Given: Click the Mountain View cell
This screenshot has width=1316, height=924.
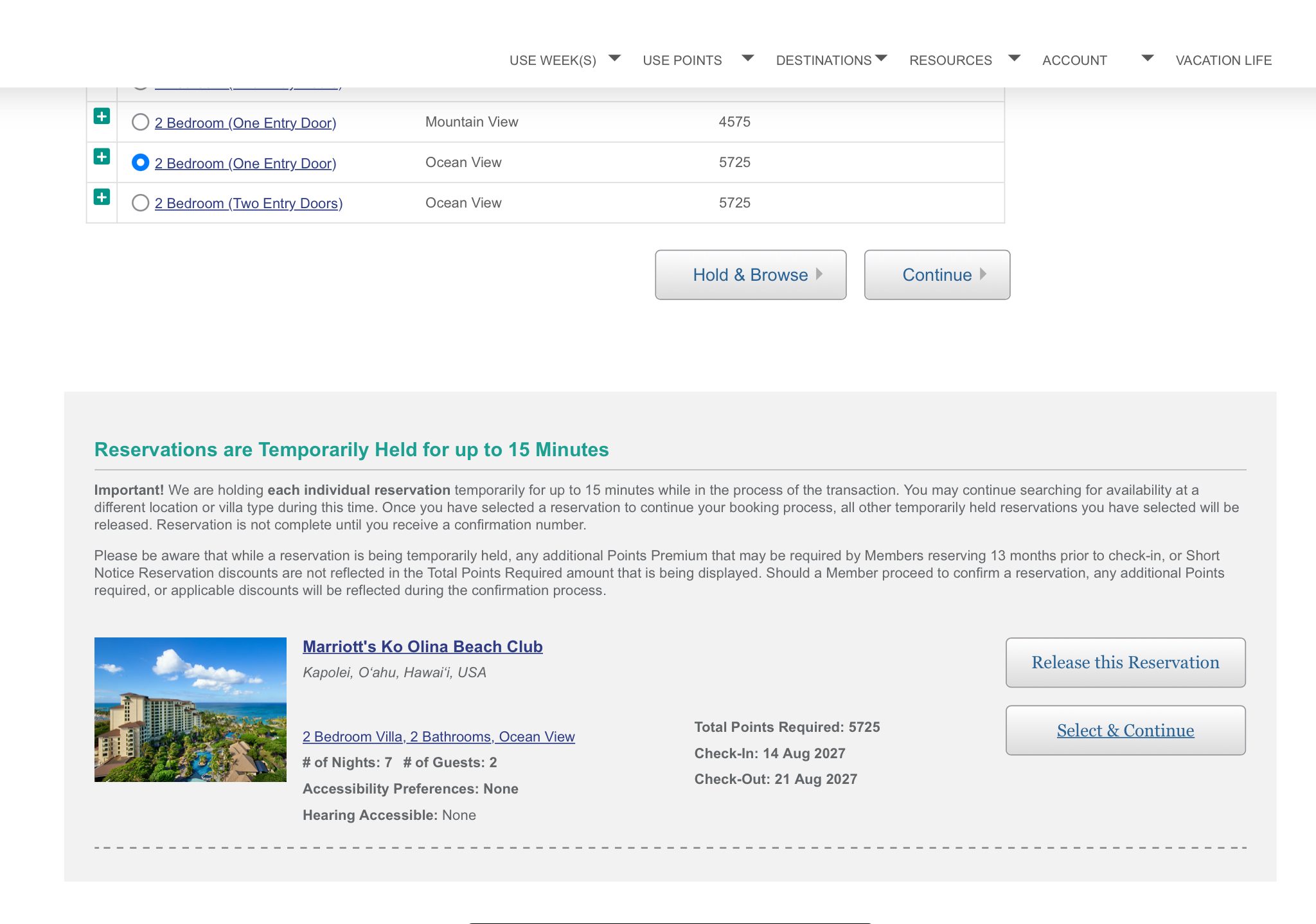Looking at the screenshot, I should click(472, 122).
